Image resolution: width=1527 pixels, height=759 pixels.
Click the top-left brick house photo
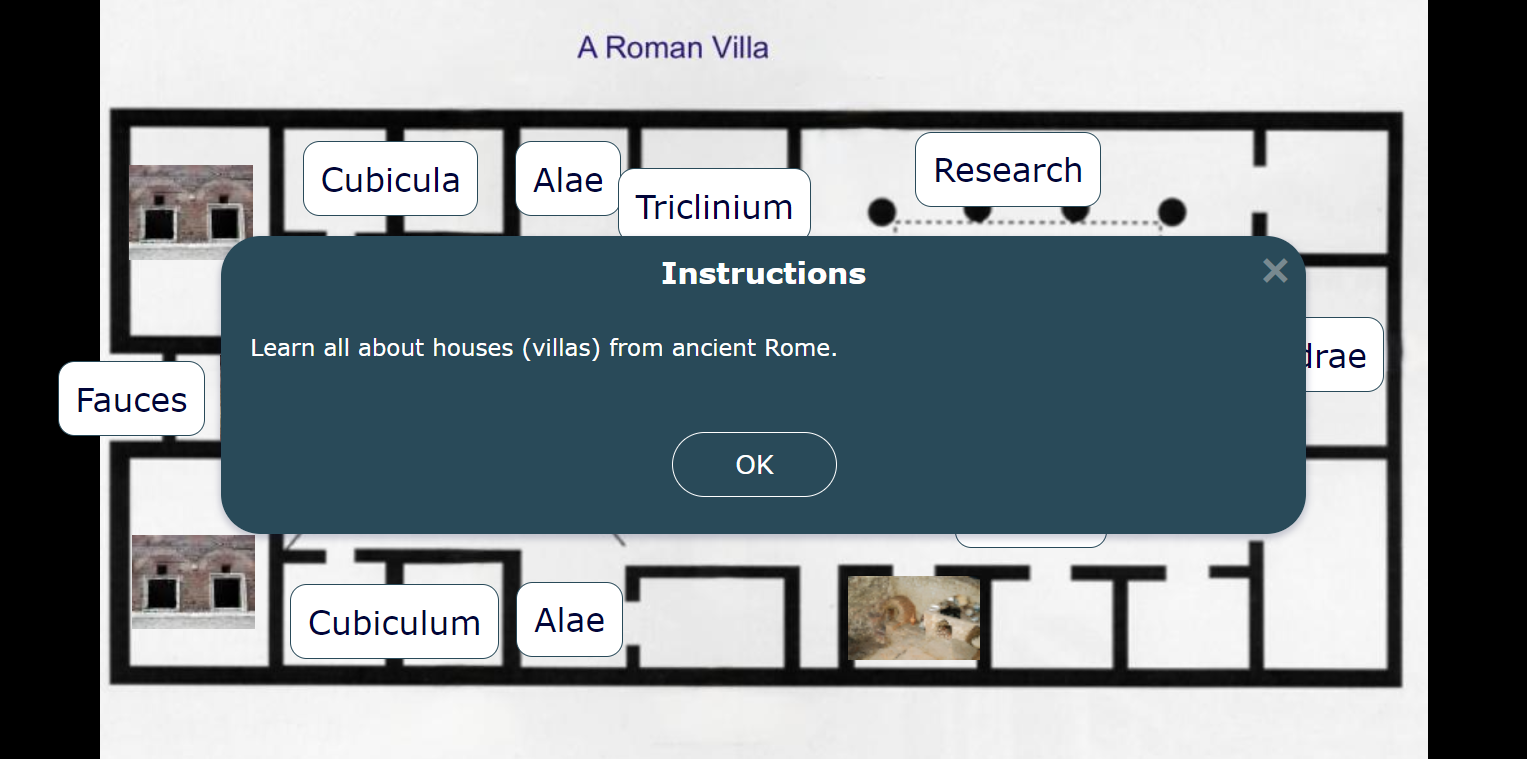(192, 211)
